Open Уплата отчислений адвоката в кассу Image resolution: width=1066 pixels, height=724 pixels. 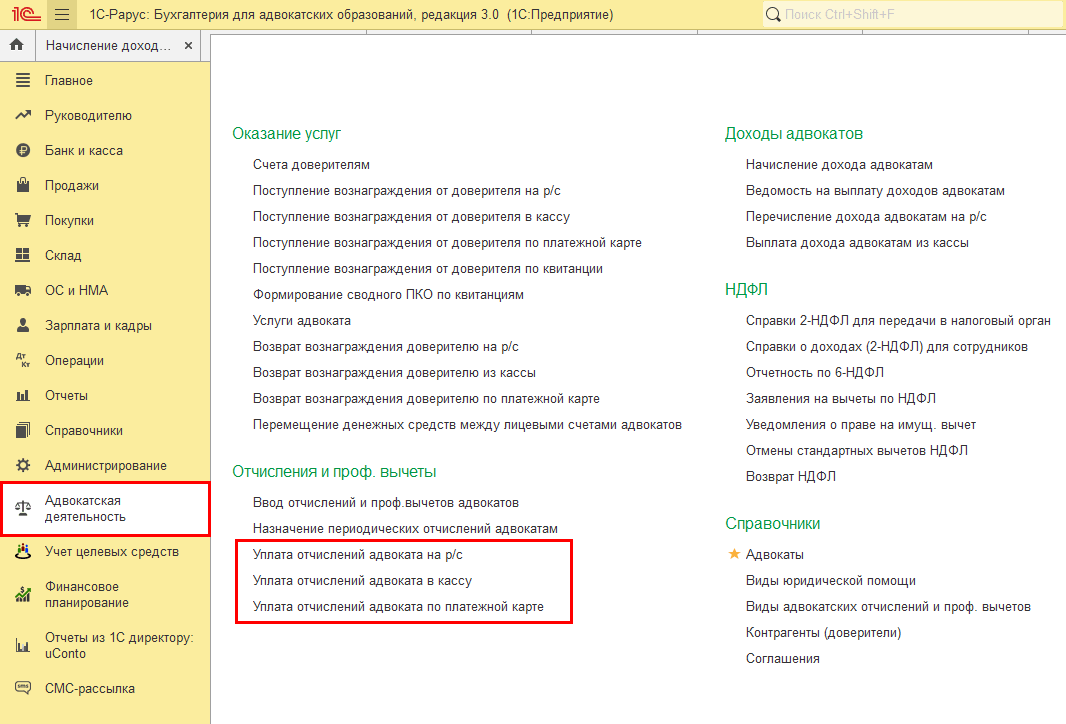pos(362,581)
